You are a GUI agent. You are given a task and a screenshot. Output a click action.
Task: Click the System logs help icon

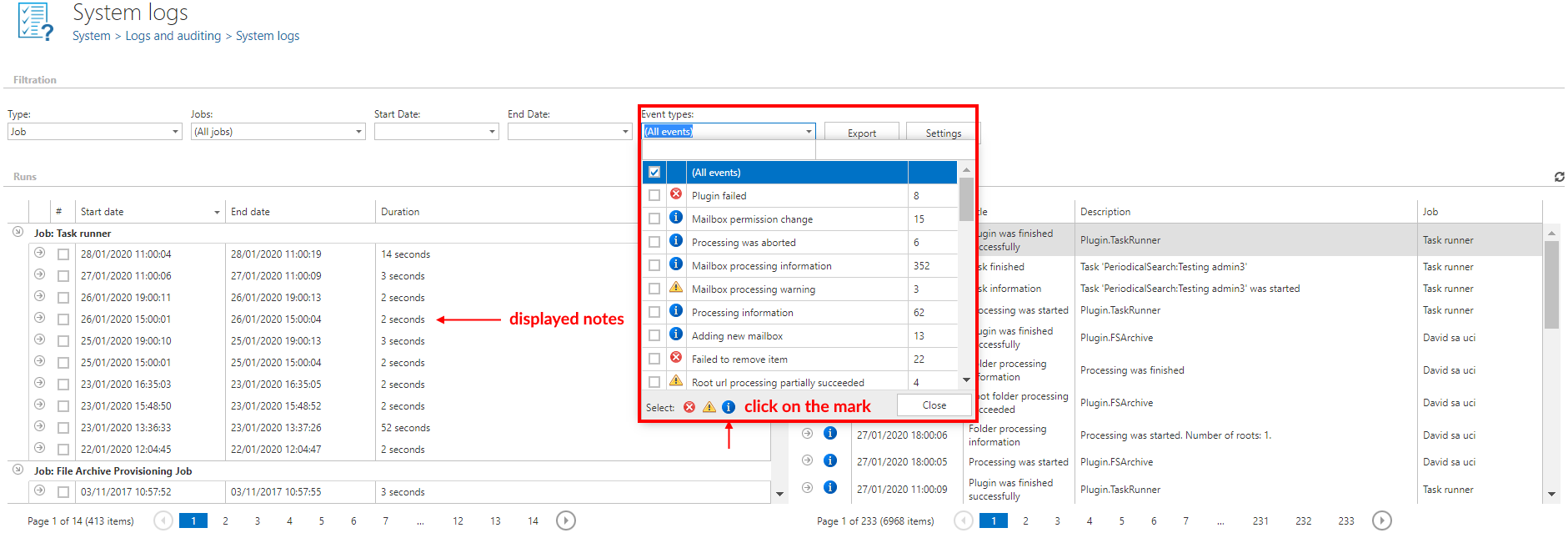[36, 22]
